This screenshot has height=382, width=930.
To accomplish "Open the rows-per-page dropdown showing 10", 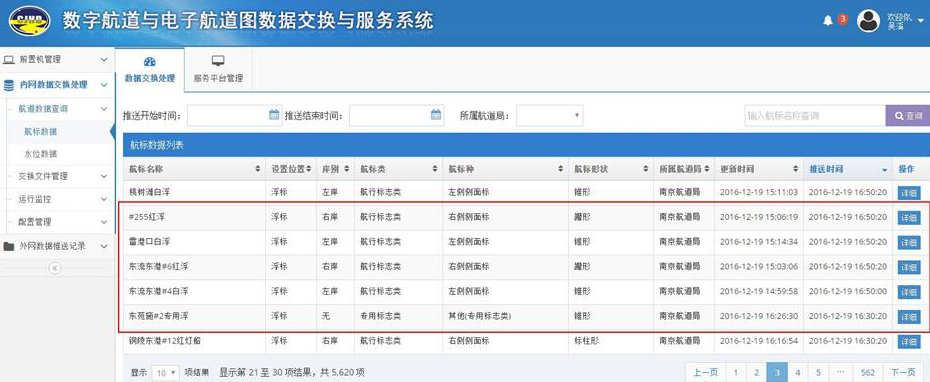I will tap(165, 373).
